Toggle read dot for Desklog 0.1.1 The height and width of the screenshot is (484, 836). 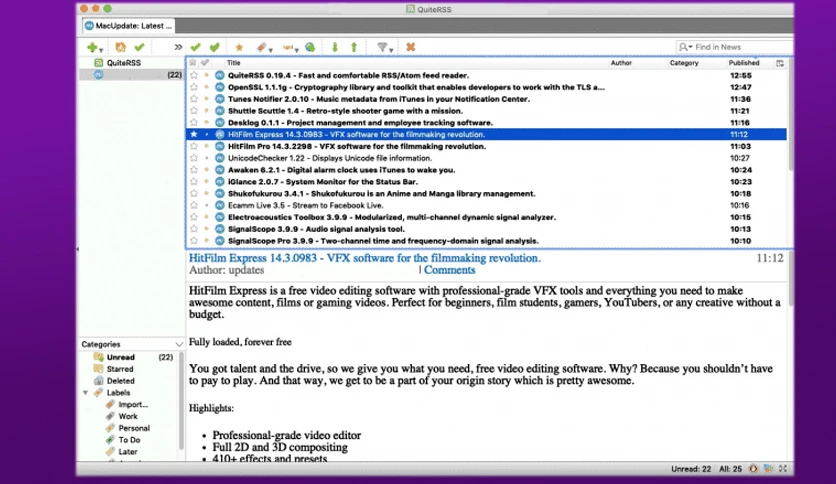(x=207, y=123)
